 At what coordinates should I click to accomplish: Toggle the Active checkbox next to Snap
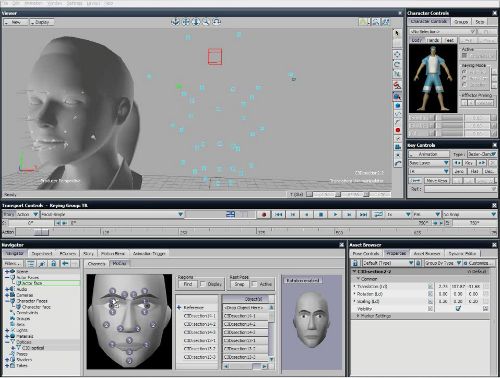tap(255, 284)
